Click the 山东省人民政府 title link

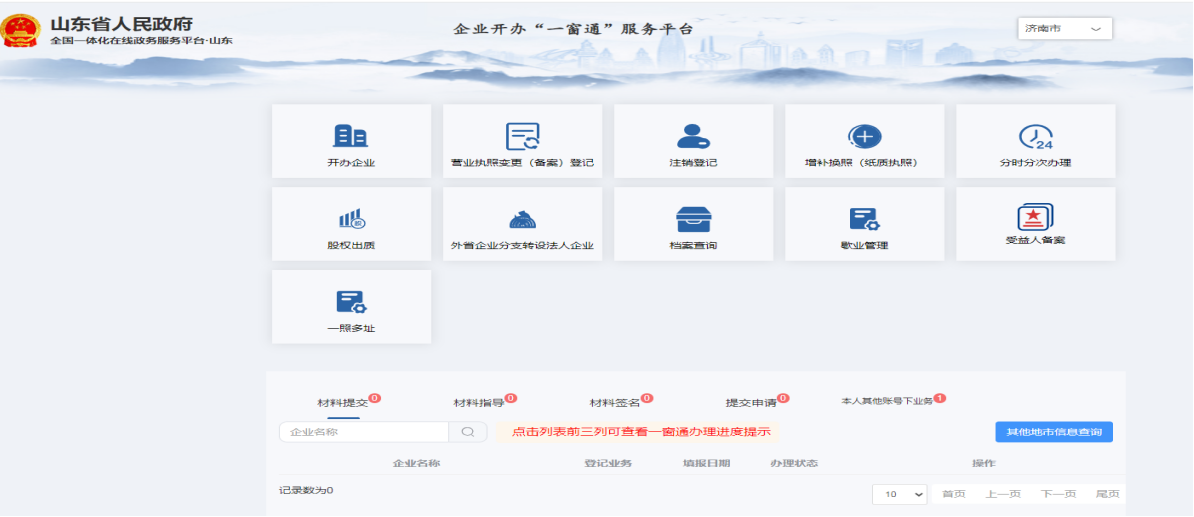(122, 23)
